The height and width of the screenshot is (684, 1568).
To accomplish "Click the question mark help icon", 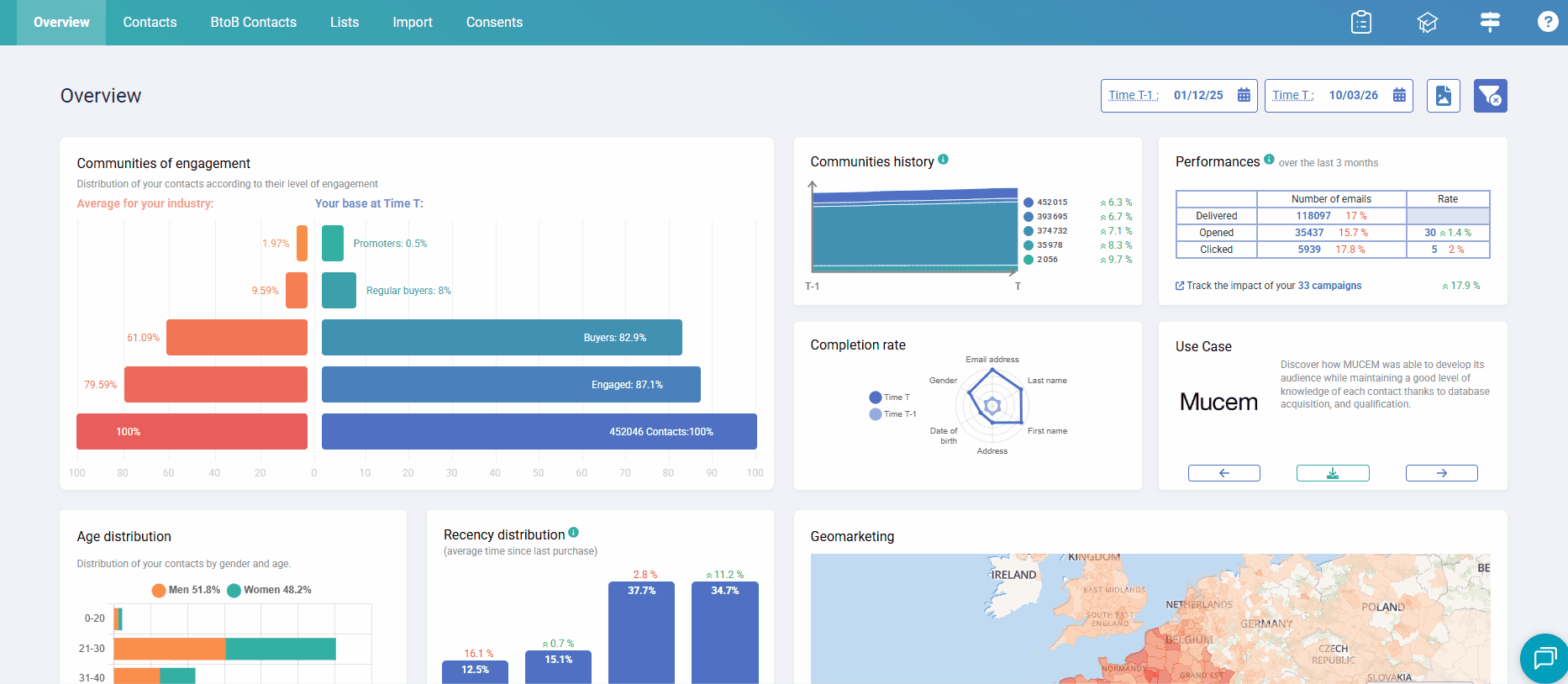I will pos(1547,22).
